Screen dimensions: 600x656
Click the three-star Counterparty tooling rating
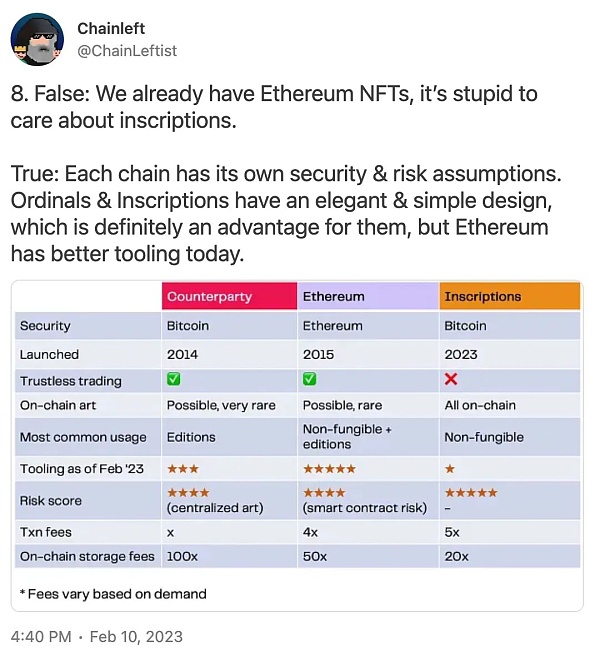click(181, 469)
